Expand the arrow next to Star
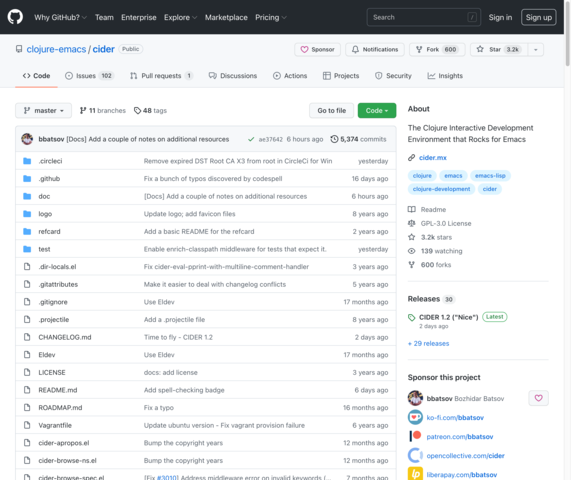This screenshot has height=480, width=571. (536, 50)
